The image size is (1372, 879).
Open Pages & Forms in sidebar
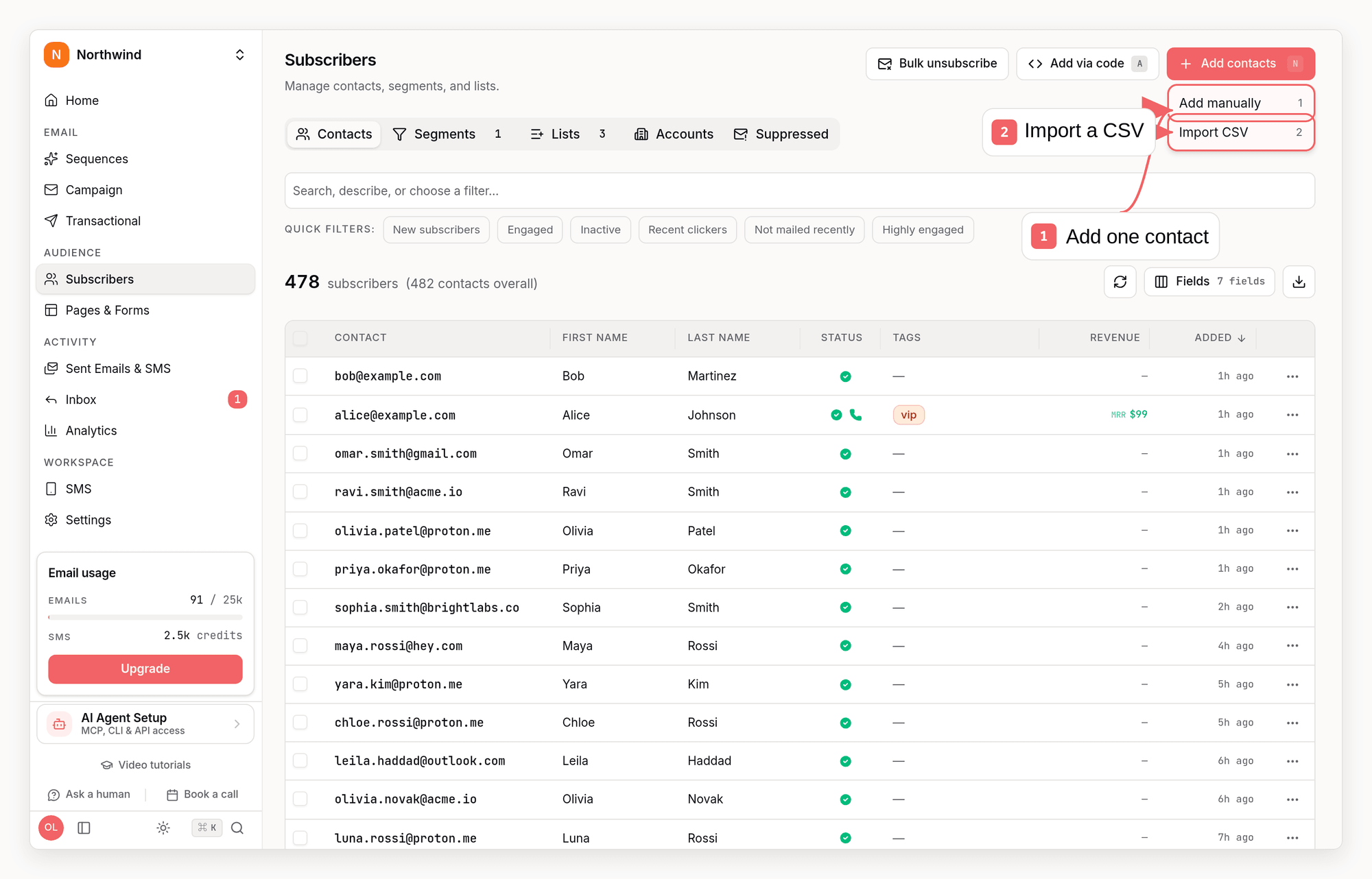click(145, 311)
